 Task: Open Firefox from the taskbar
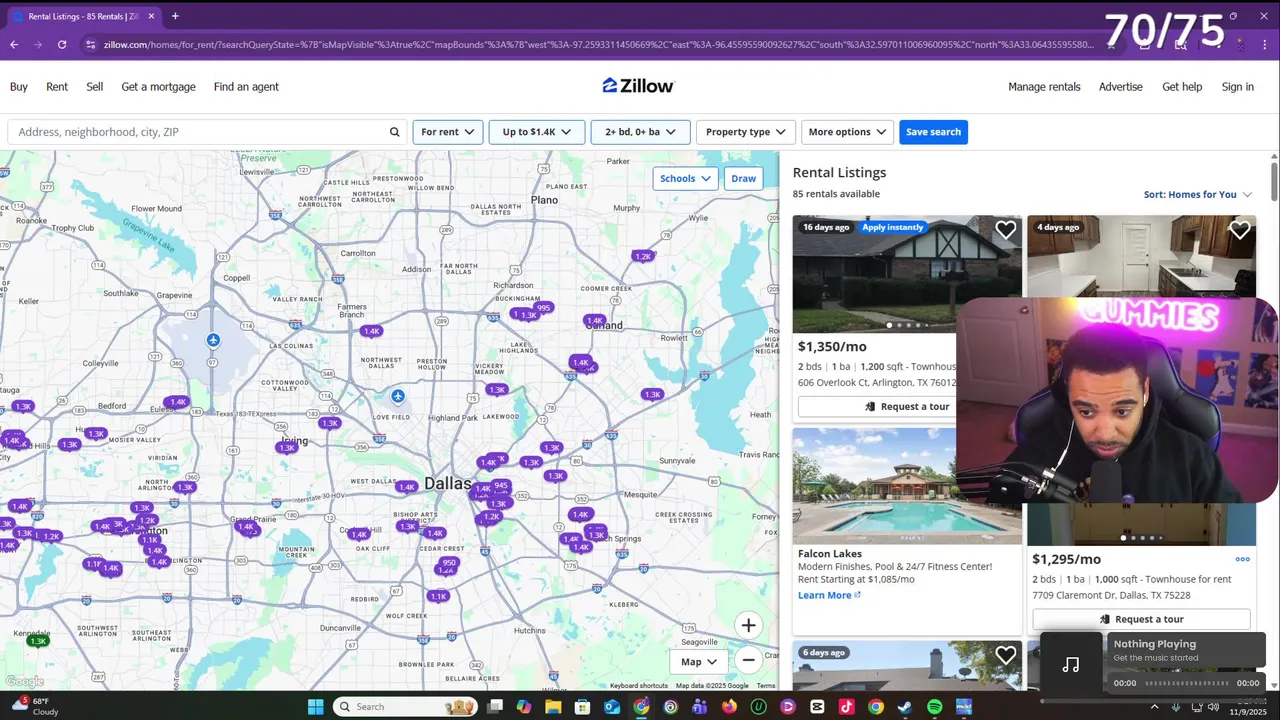coord(729,707)
